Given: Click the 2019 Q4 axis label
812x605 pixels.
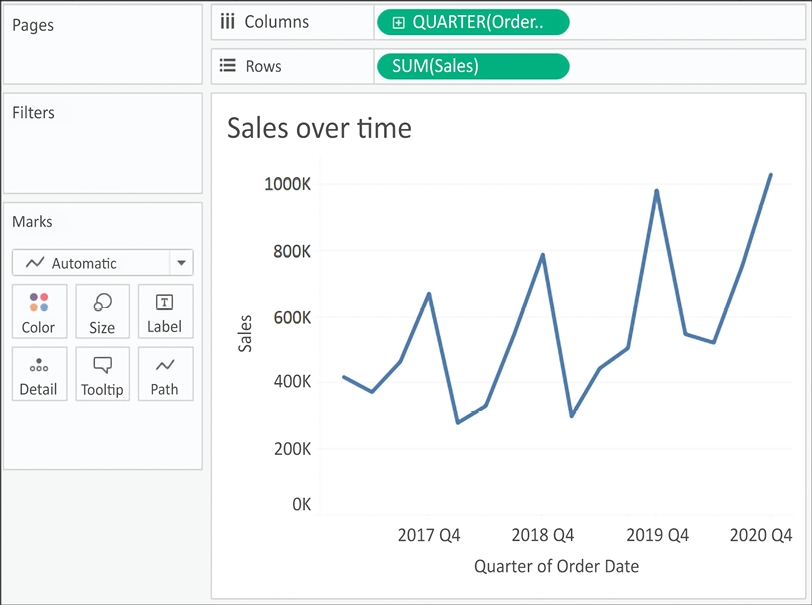Looking at the screenshot, I should click(657, 535).
